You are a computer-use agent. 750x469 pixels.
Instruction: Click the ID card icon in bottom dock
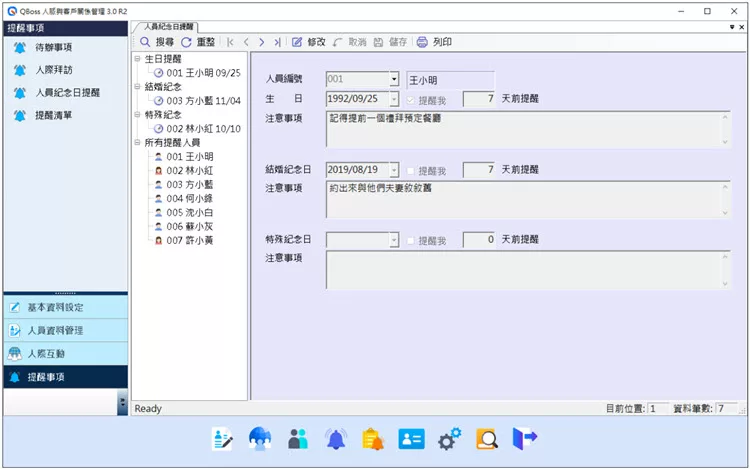click(411, 438)
